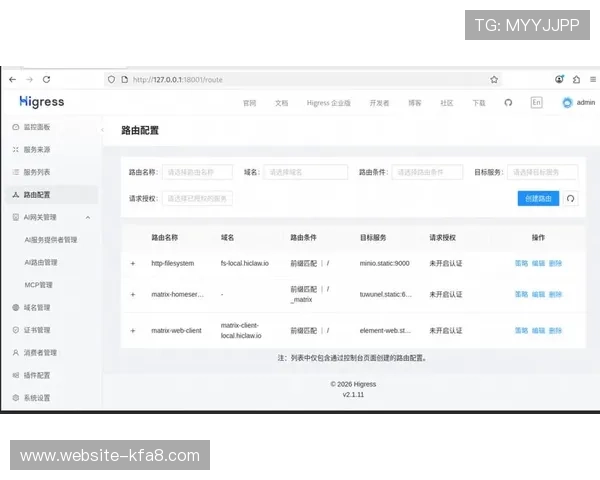This screenshot has height=480, width=600.
Task: Click the browser forward arrow
Action: [x=29, y=80]
